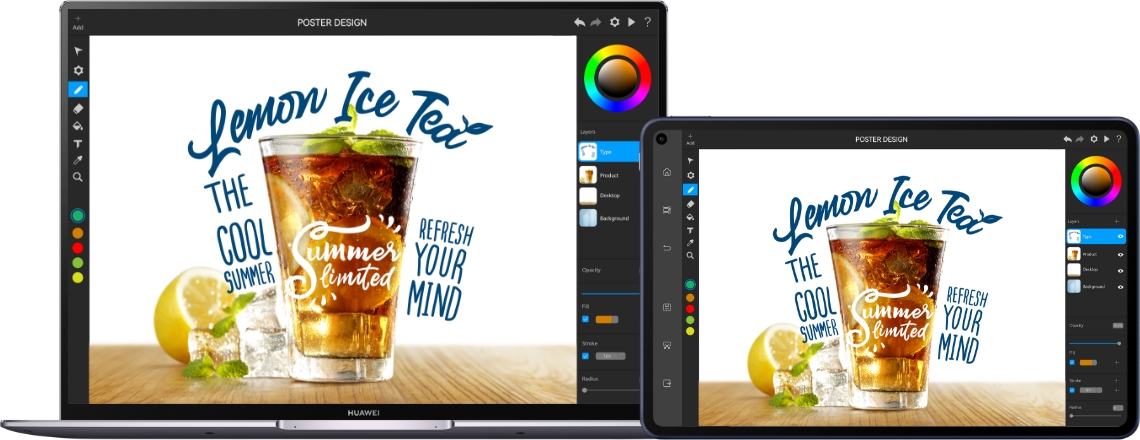Click the Add button on the laptop
Screen dimensions: 1140x440
click(78, 23)
